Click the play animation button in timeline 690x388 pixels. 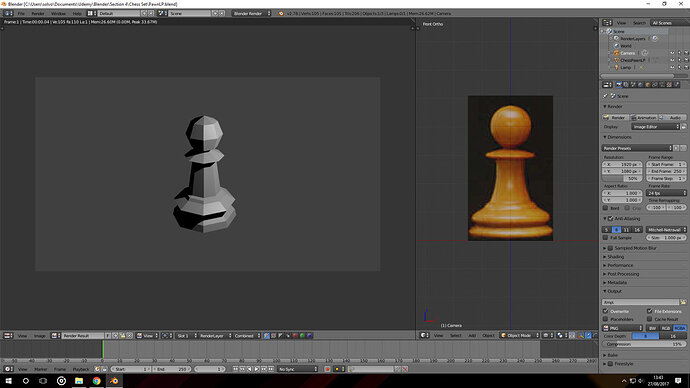(x=257, y=369)
